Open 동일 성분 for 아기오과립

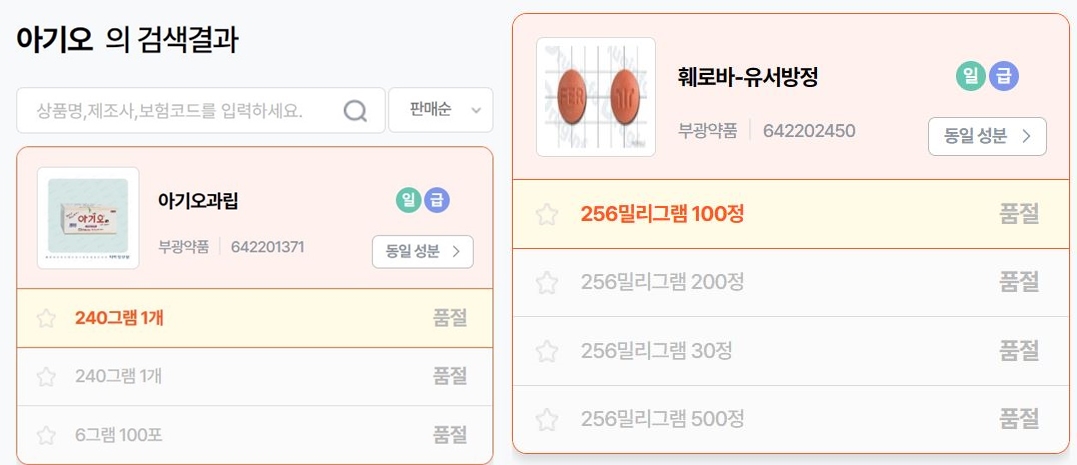pyautogui.click(x=422, y=251)
